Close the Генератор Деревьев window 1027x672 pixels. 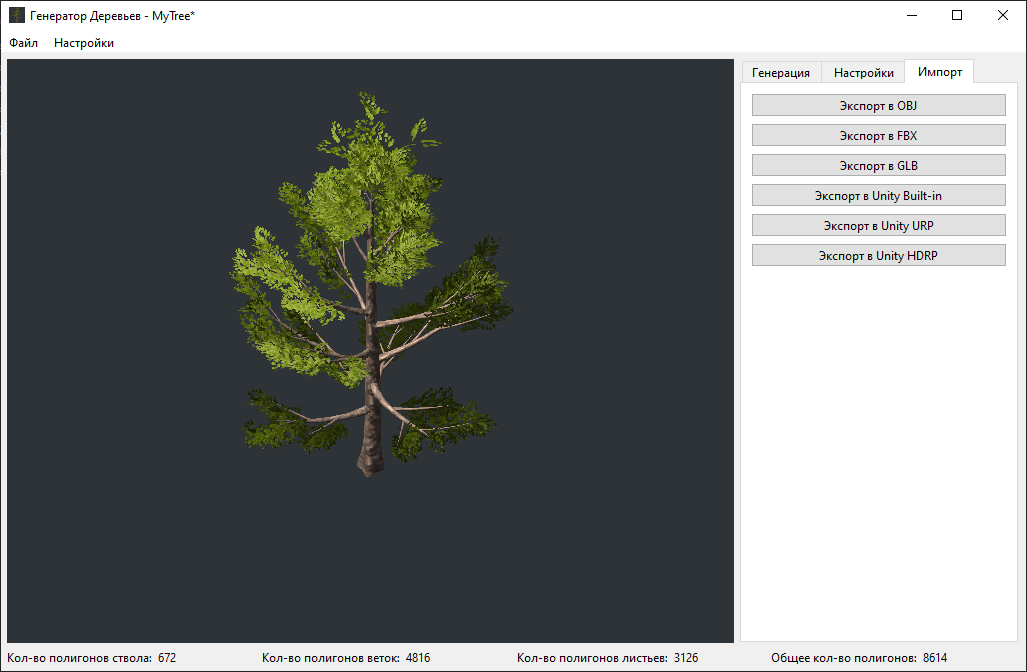pyautogui.click(x=1002, y=15)
